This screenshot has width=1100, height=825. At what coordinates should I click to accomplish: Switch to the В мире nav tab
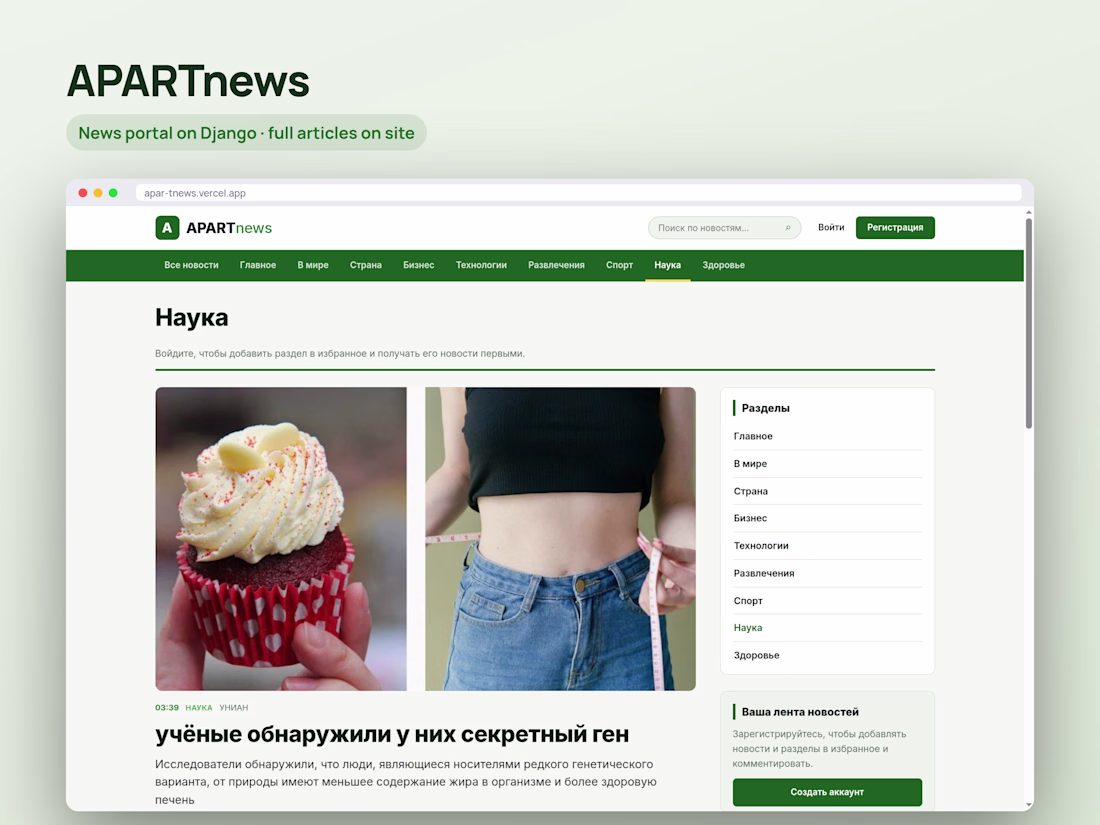tap(313, 265)
